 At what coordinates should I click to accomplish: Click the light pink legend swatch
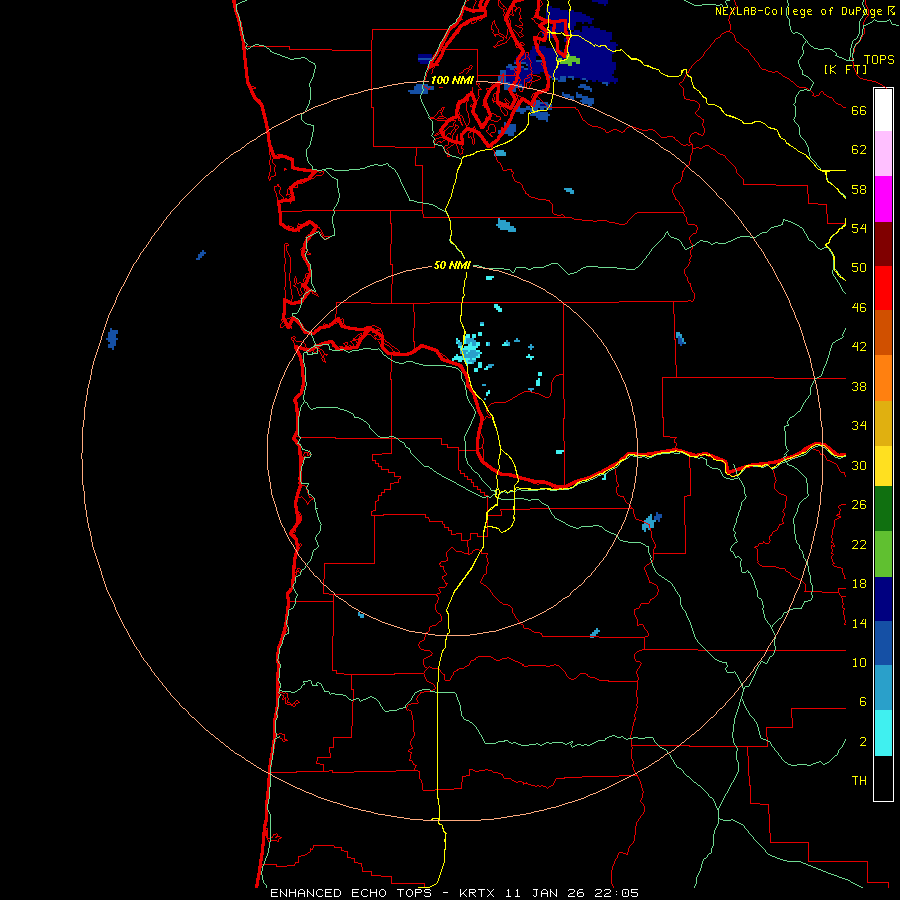(x=883, y=154)
